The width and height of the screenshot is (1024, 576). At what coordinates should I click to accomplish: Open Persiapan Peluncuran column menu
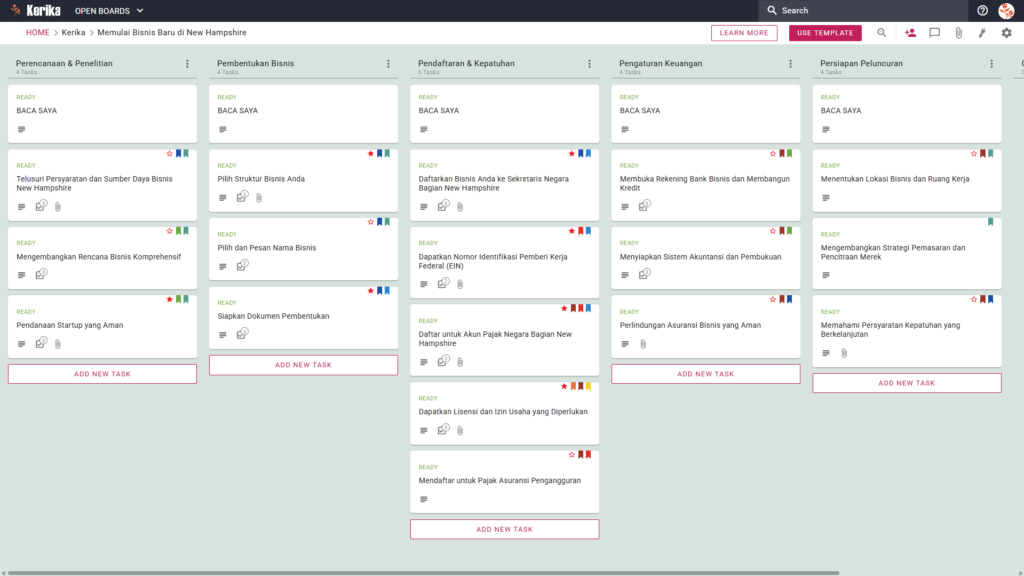coord(992,64)
